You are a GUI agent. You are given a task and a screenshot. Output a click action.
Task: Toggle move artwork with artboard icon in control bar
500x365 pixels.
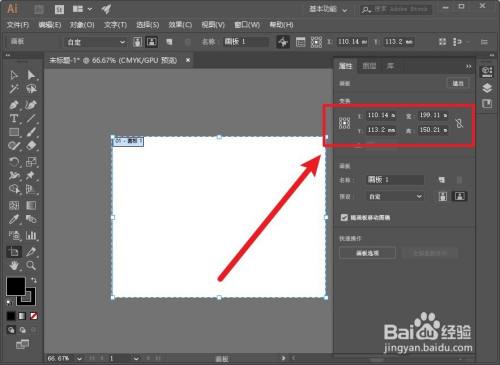click(x=283, y=42)
